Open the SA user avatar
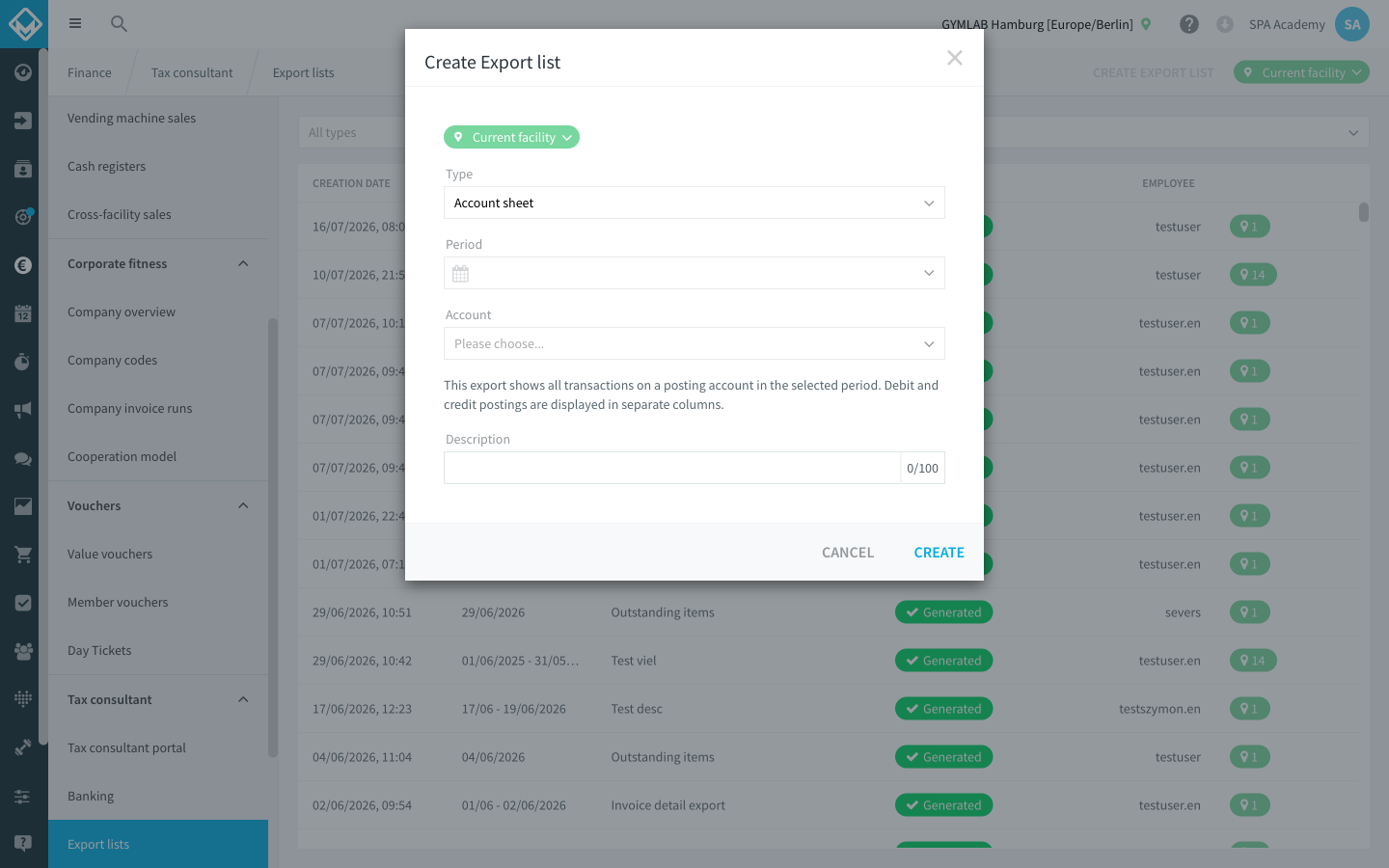The height and width of the screenshot is (868, 1389). [1352, 24]
